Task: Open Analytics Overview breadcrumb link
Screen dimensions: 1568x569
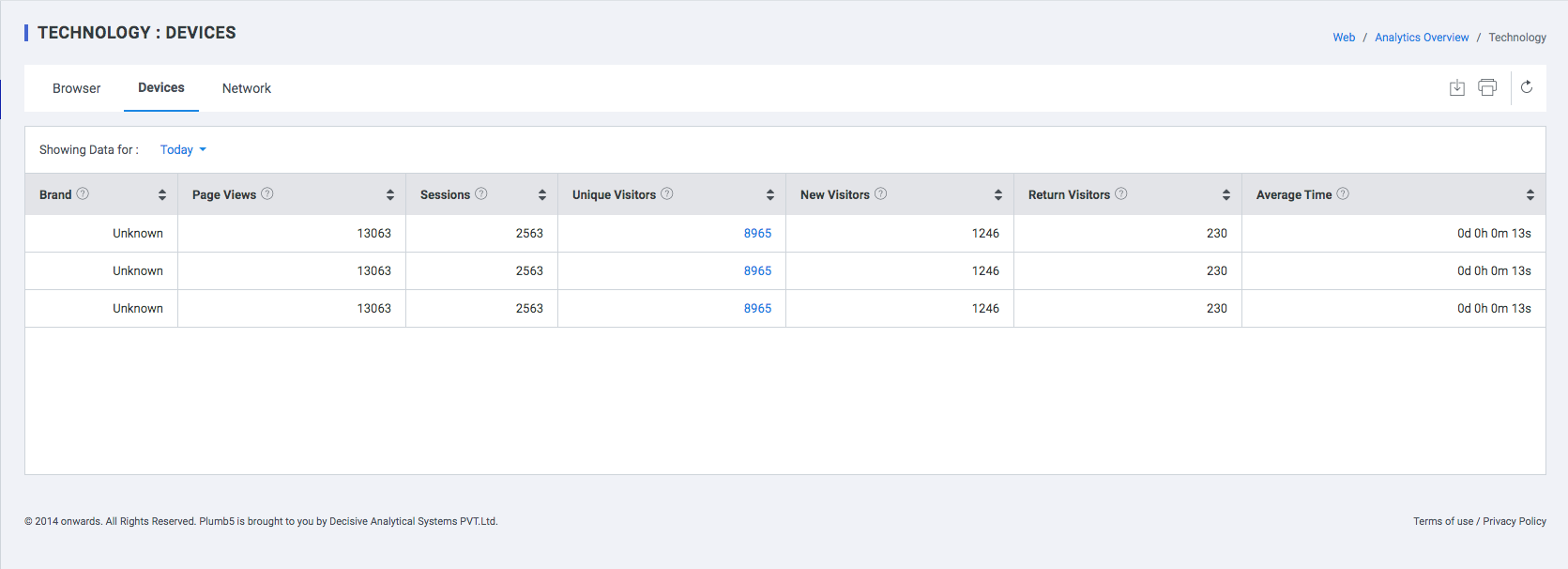Action: [x=1422, y=38]
